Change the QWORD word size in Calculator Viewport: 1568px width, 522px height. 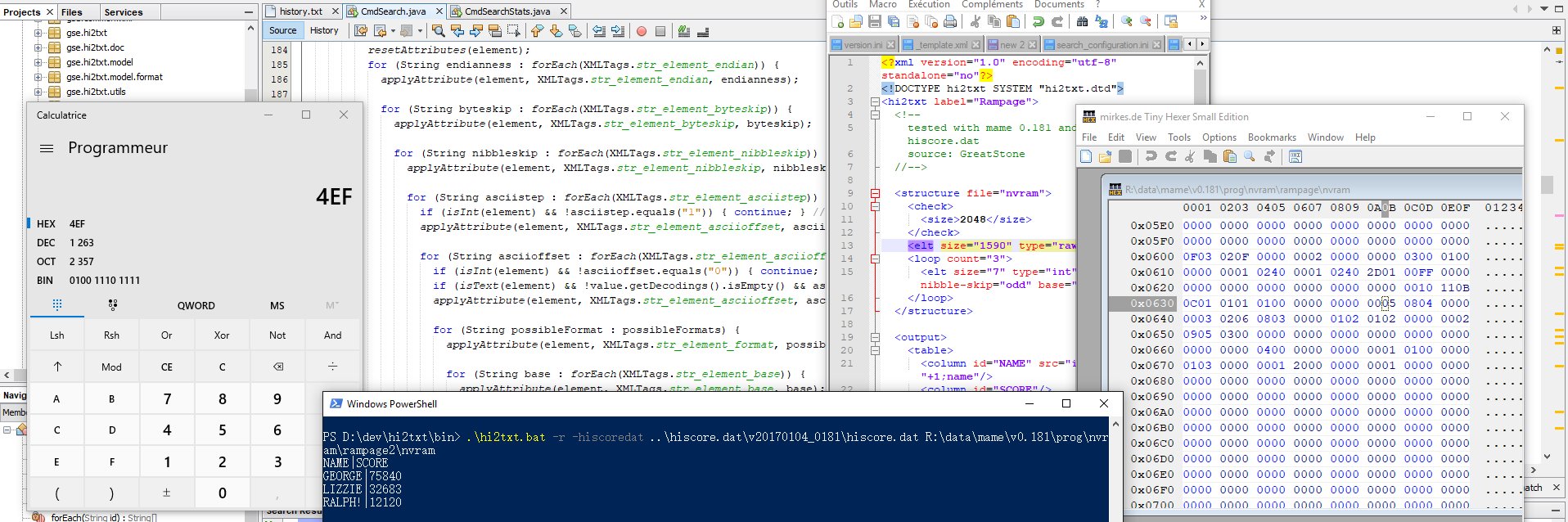click(196, 305)
